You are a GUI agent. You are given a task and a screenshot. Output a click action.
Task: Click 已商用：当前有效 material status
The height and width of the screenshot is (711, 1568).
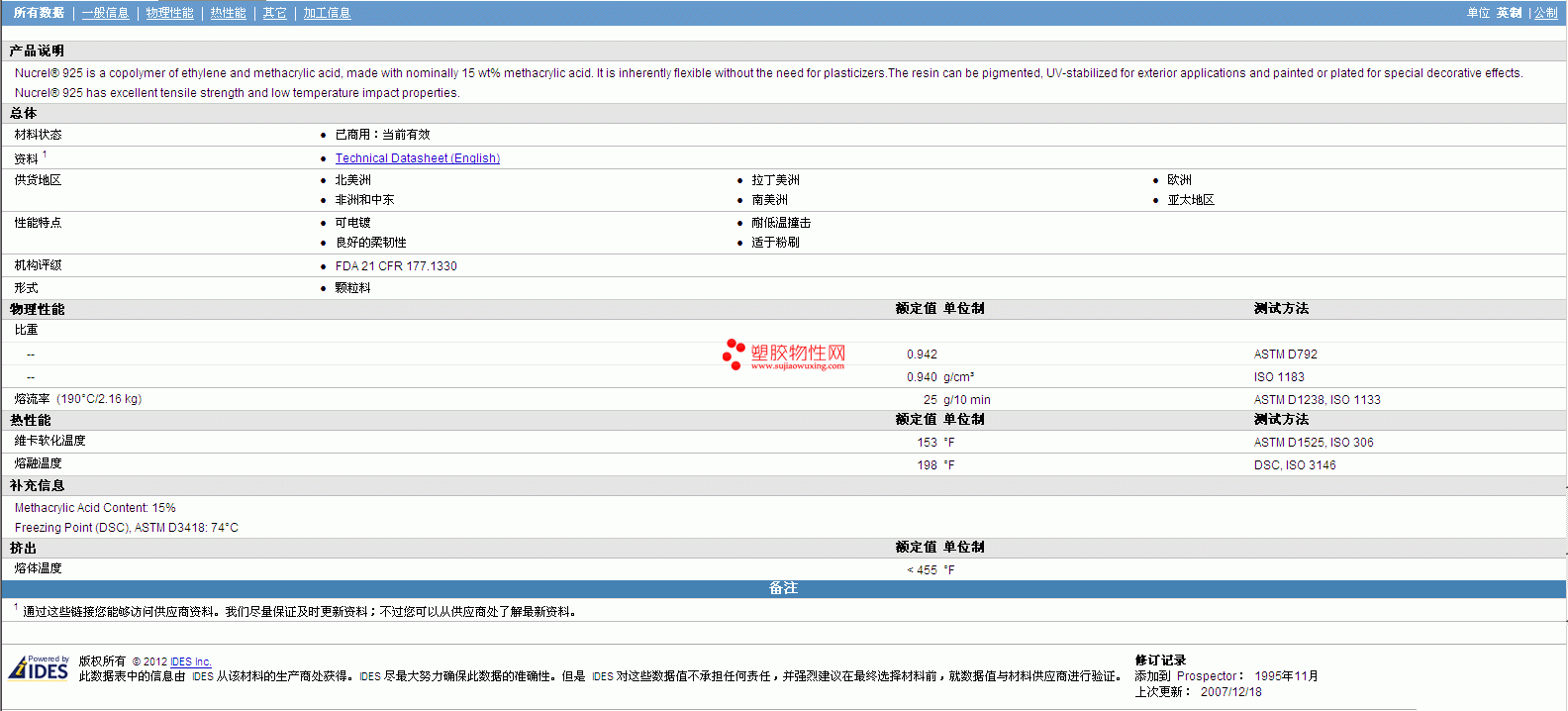coord(383,135)
